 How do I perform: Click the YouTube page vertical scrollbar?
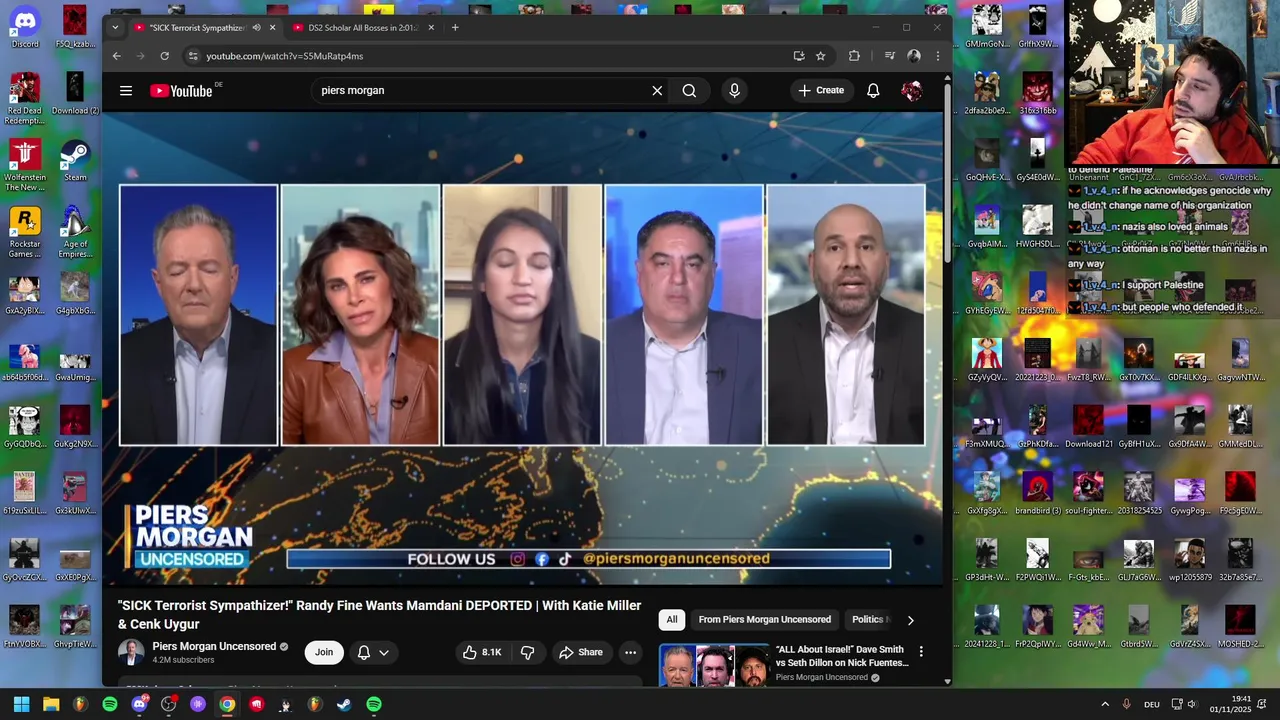click(x=947, y=172)
